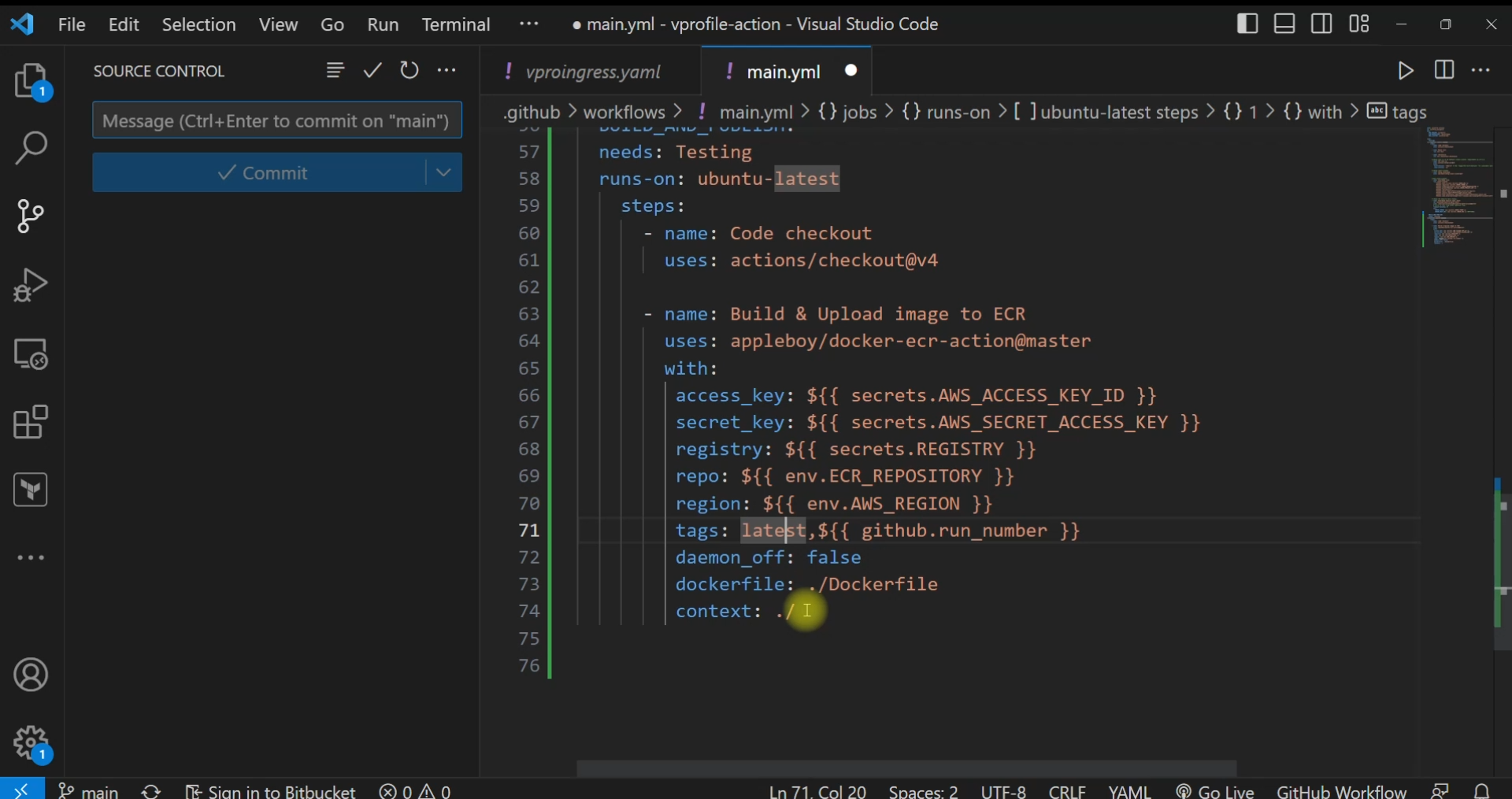Open Remote Explorer view
1512x799 pixels.
coord(31,354)
